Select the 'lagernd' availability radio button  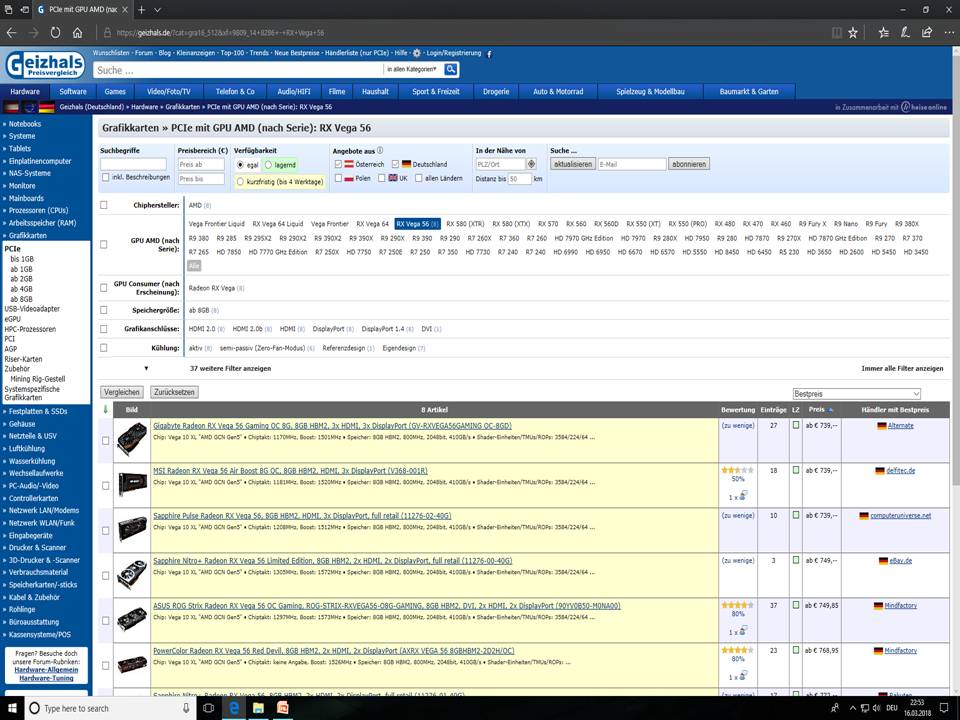(x=268, y=165)
